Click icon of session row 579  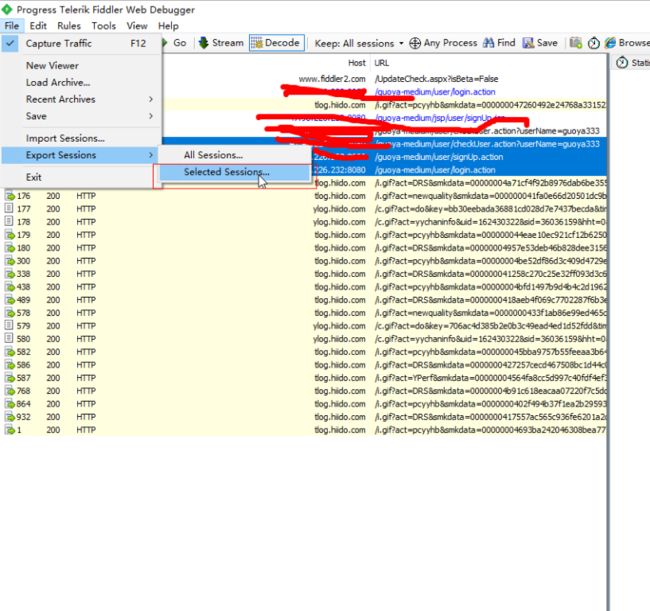pos(9,326)
